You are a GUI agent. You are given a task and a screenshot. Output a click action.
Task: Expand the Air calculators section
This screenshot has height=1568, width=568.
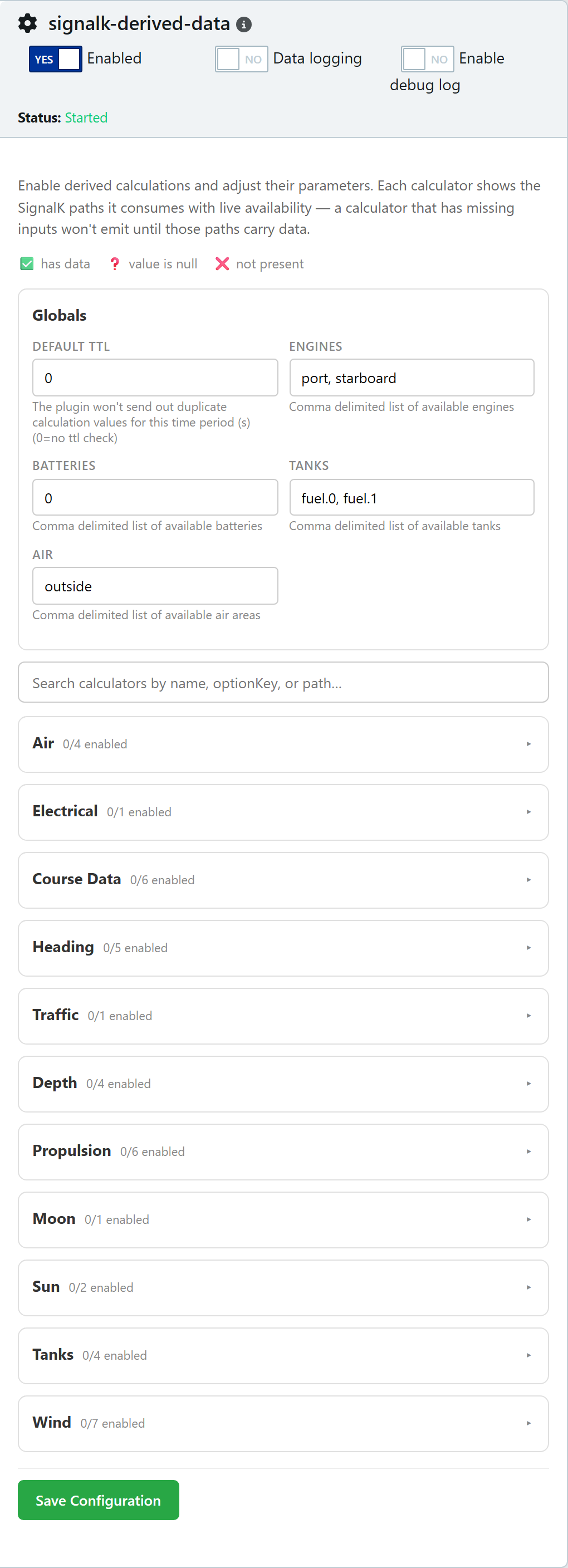click(283, 744)
